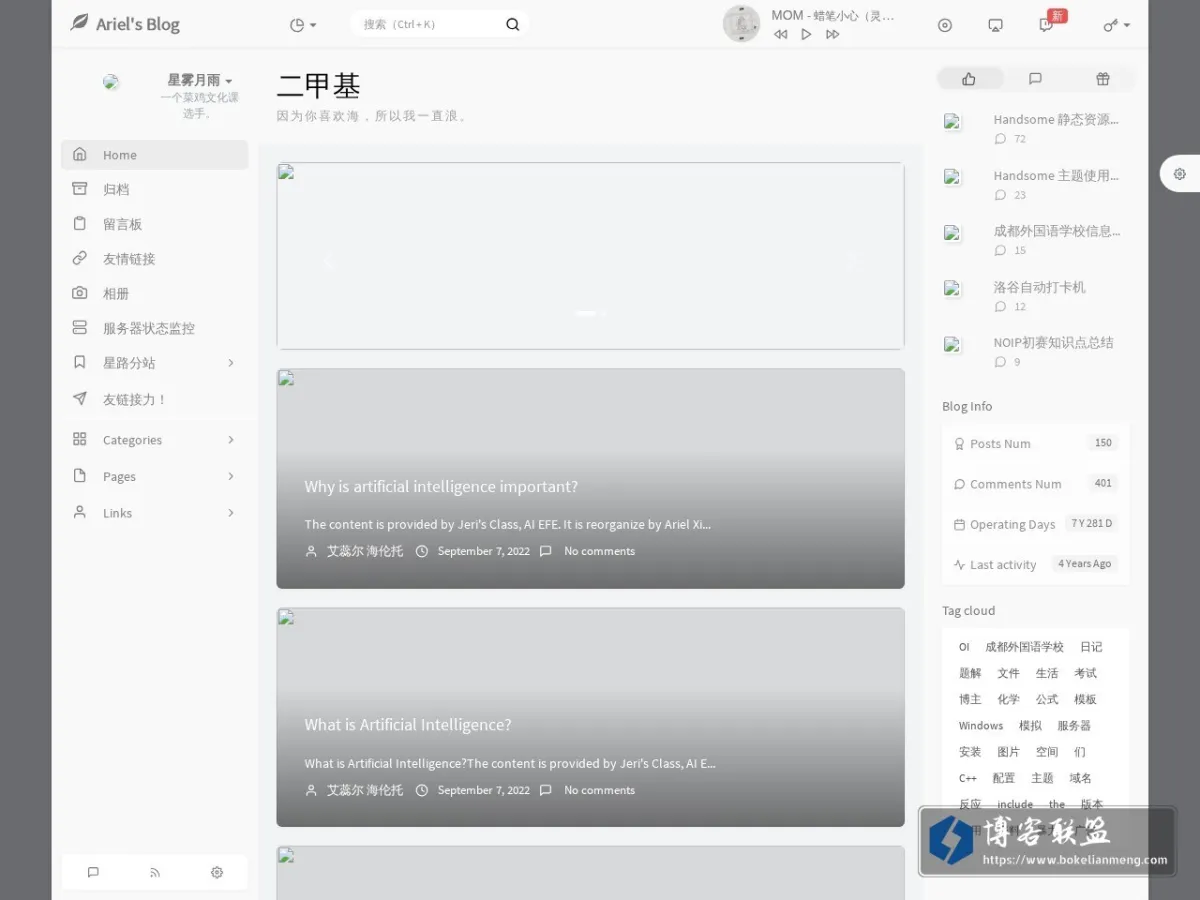
Task: Switch to the gift box tab in right panel
Action: coord(1103,79)
